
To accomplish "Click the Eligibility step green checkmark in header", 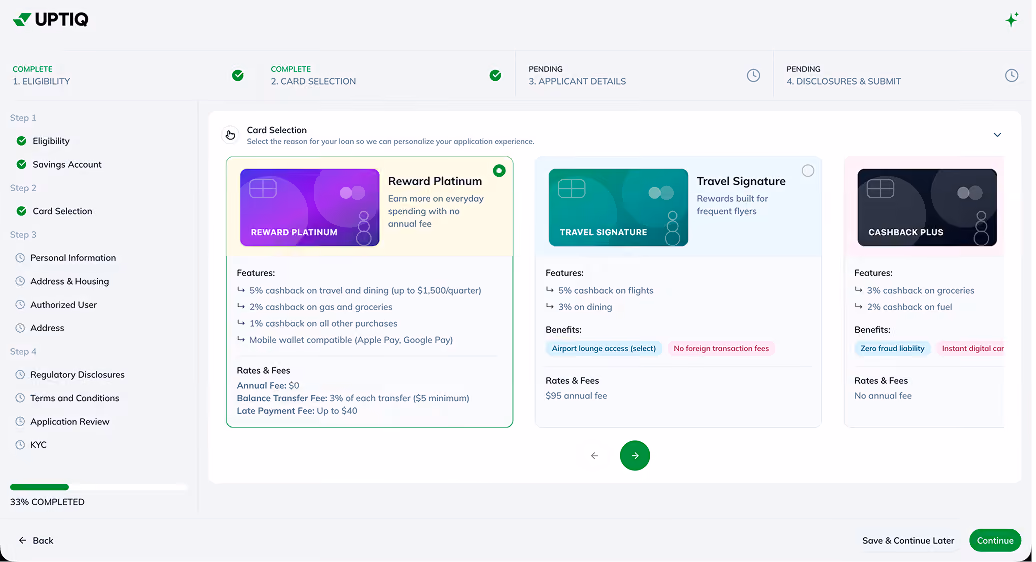I will point(238,75).
